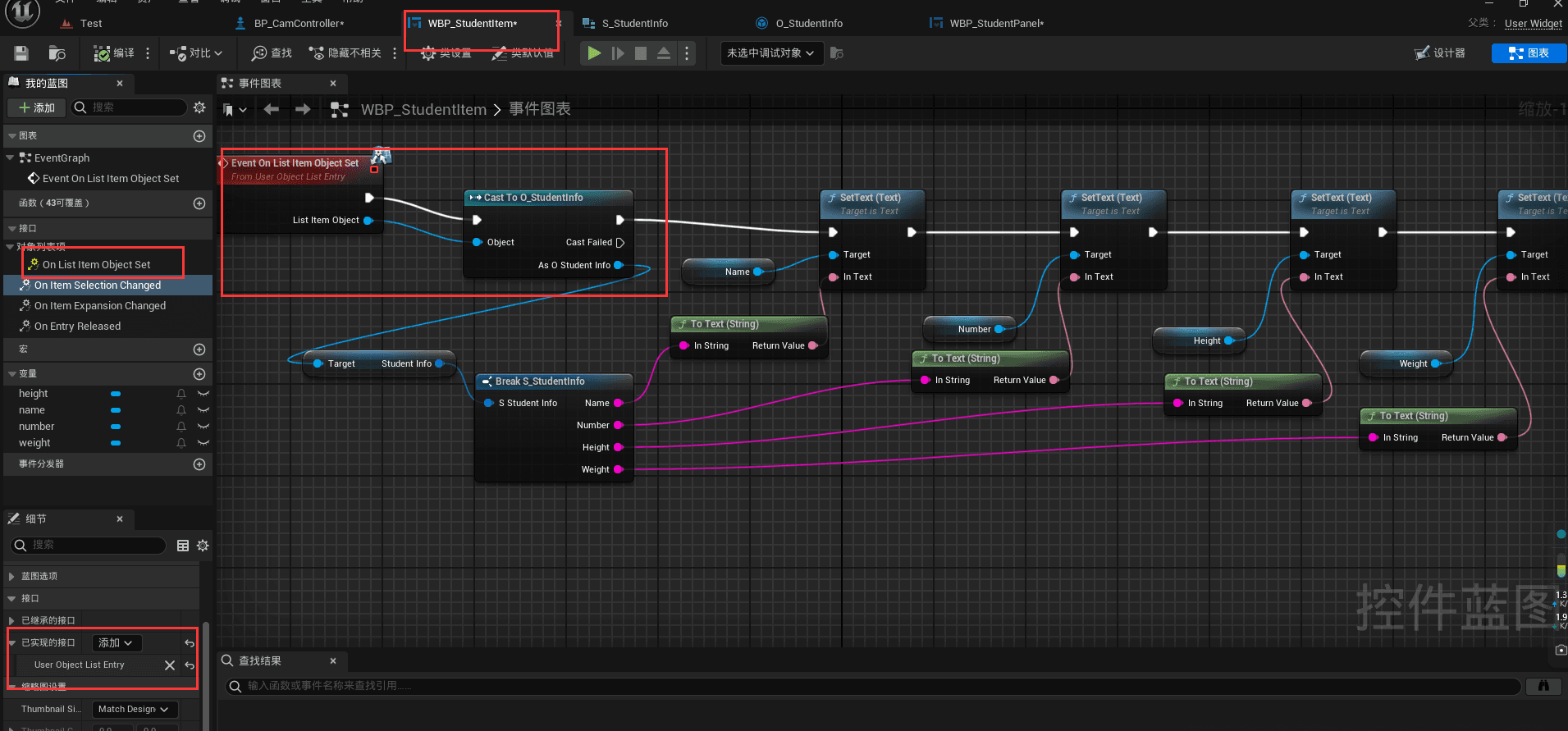This screenshot has width=1568, height=731.
Task: Toggle visibility eye for height variable
Action: point(203,394)
